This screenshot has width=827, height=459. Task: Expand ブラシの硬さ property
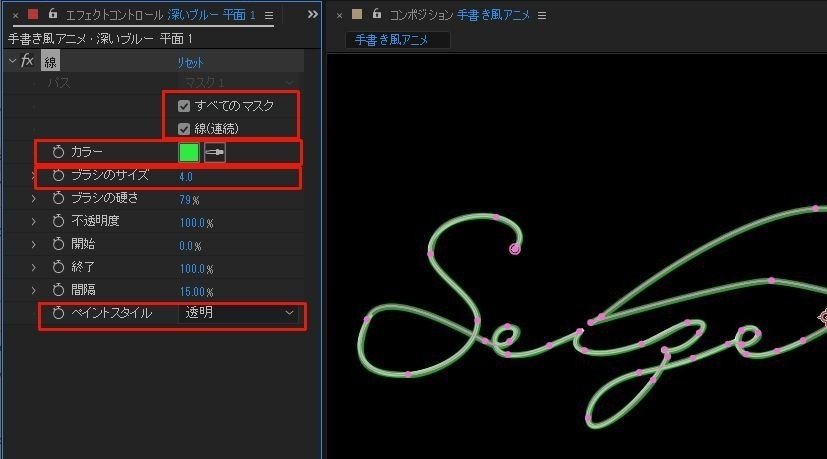click(x=34, y=198)
